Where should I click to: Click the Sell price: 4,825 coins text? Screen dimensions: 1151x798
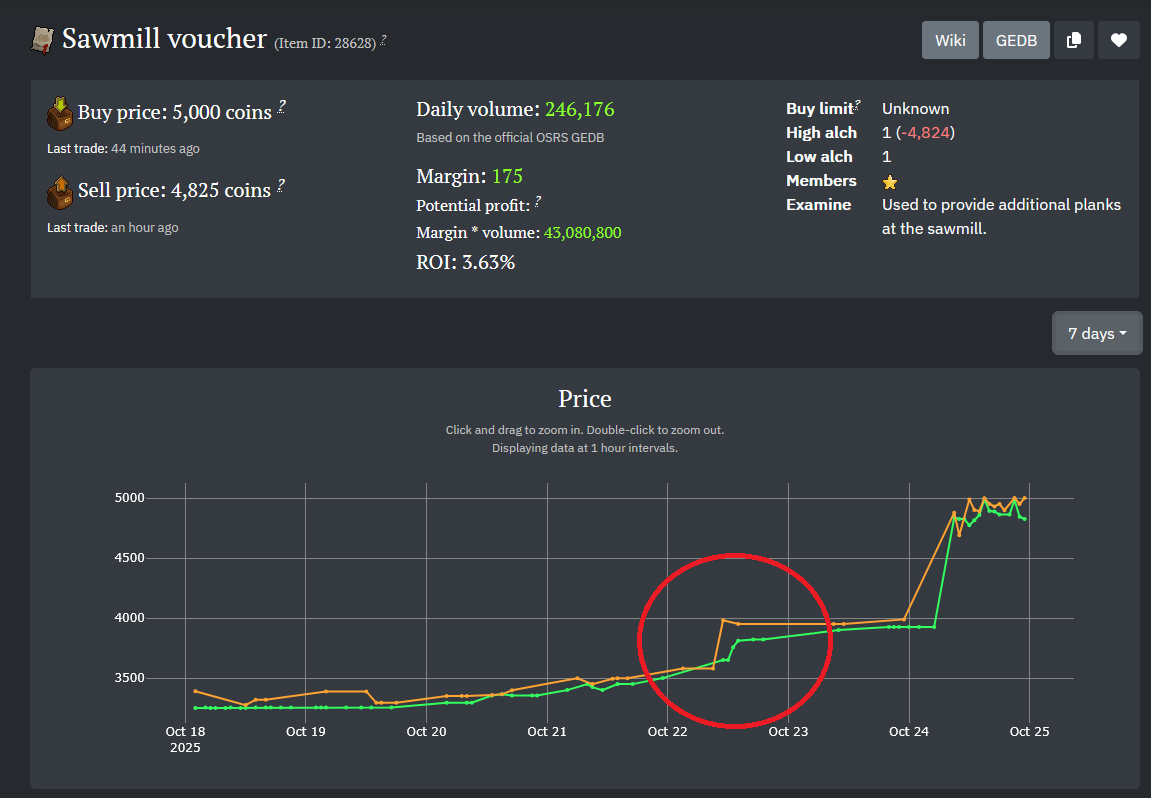click(x=174, y=190)
